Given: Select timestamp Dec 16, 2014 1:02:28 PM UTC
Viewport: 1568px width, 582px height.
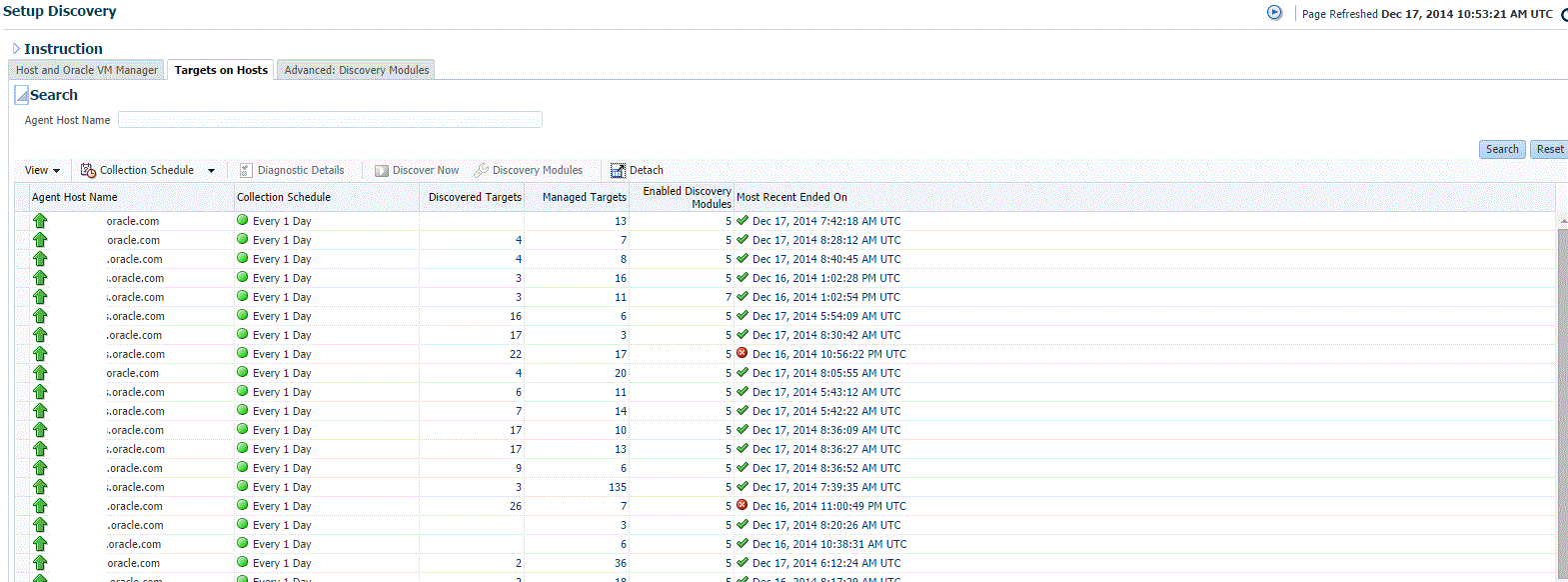Looking at the screenshot, I should click(825, 278).
